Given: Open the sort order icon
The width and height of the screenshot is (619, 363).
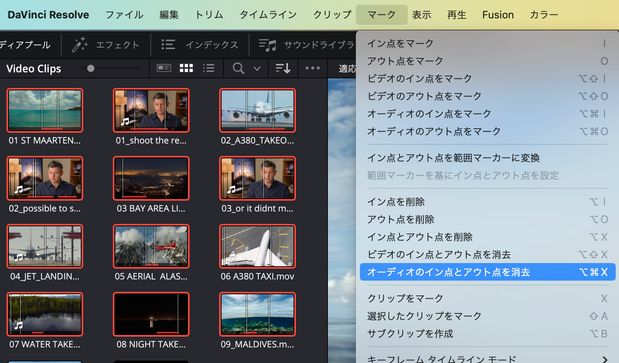Looking at the screenshot, I should (x=283, y=68).
